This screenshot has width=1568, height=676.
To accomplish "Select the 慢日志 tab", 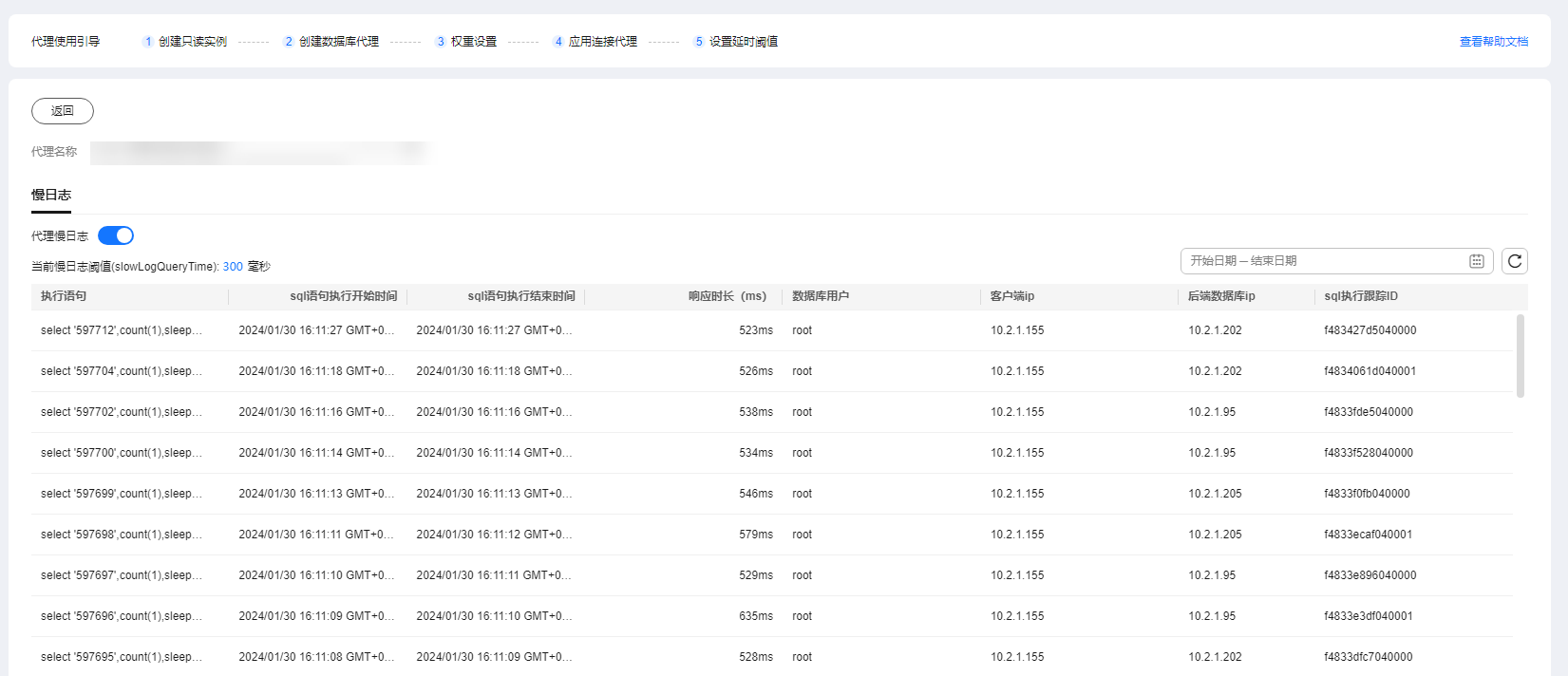I will (x=51, y=195).
